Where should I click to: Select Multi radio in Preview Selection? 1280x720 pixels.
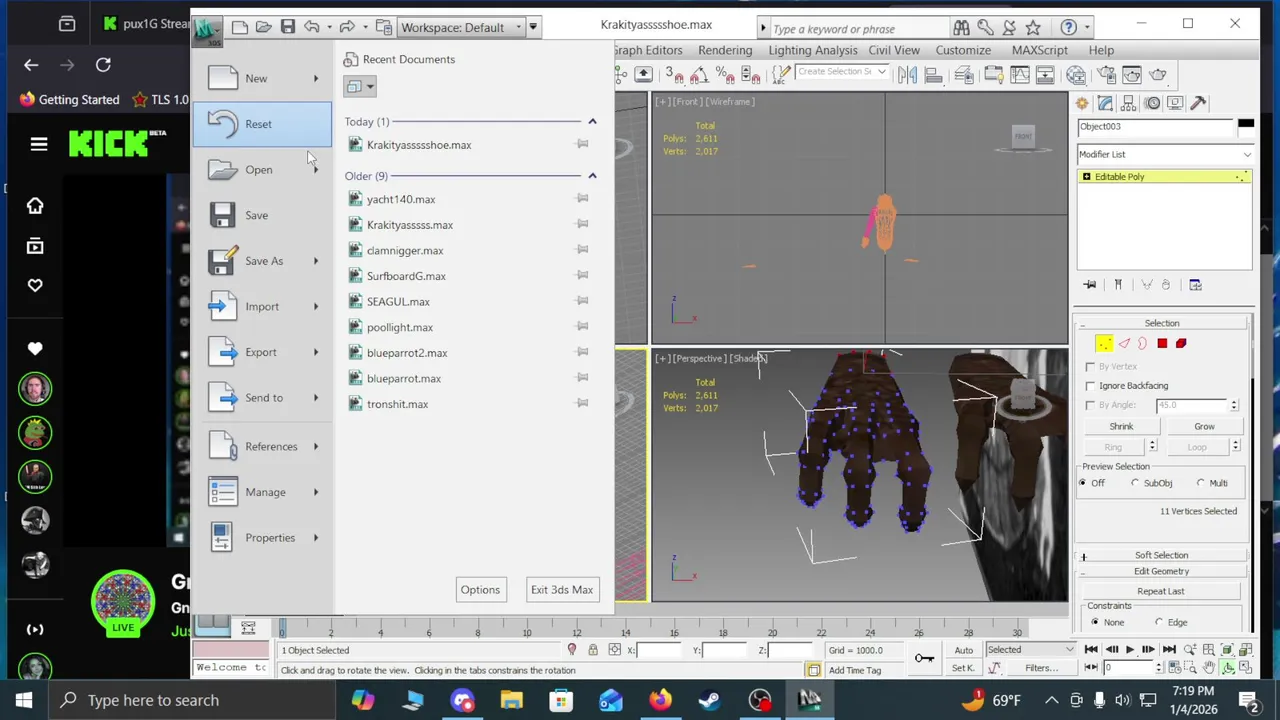tap(1201, 484)
